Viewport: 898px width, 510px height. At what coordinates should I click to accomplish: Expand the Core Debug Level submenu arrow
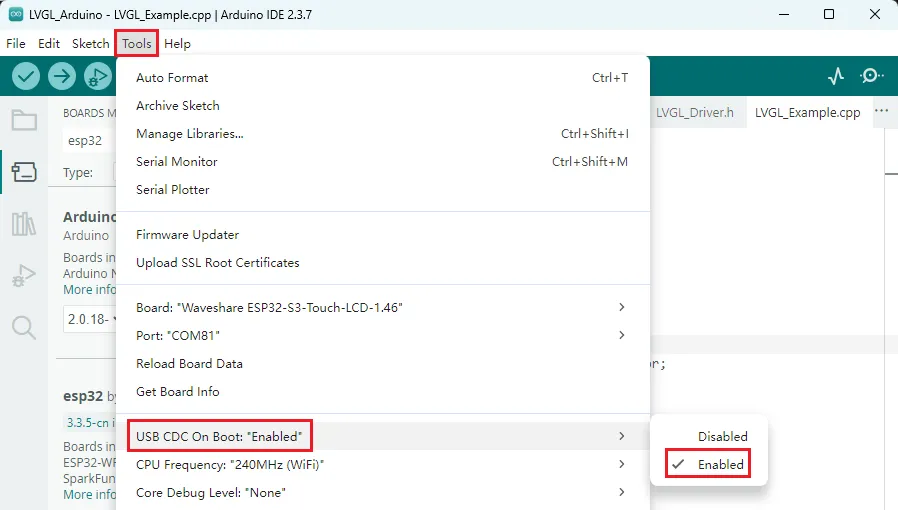(x=622, y=492)
